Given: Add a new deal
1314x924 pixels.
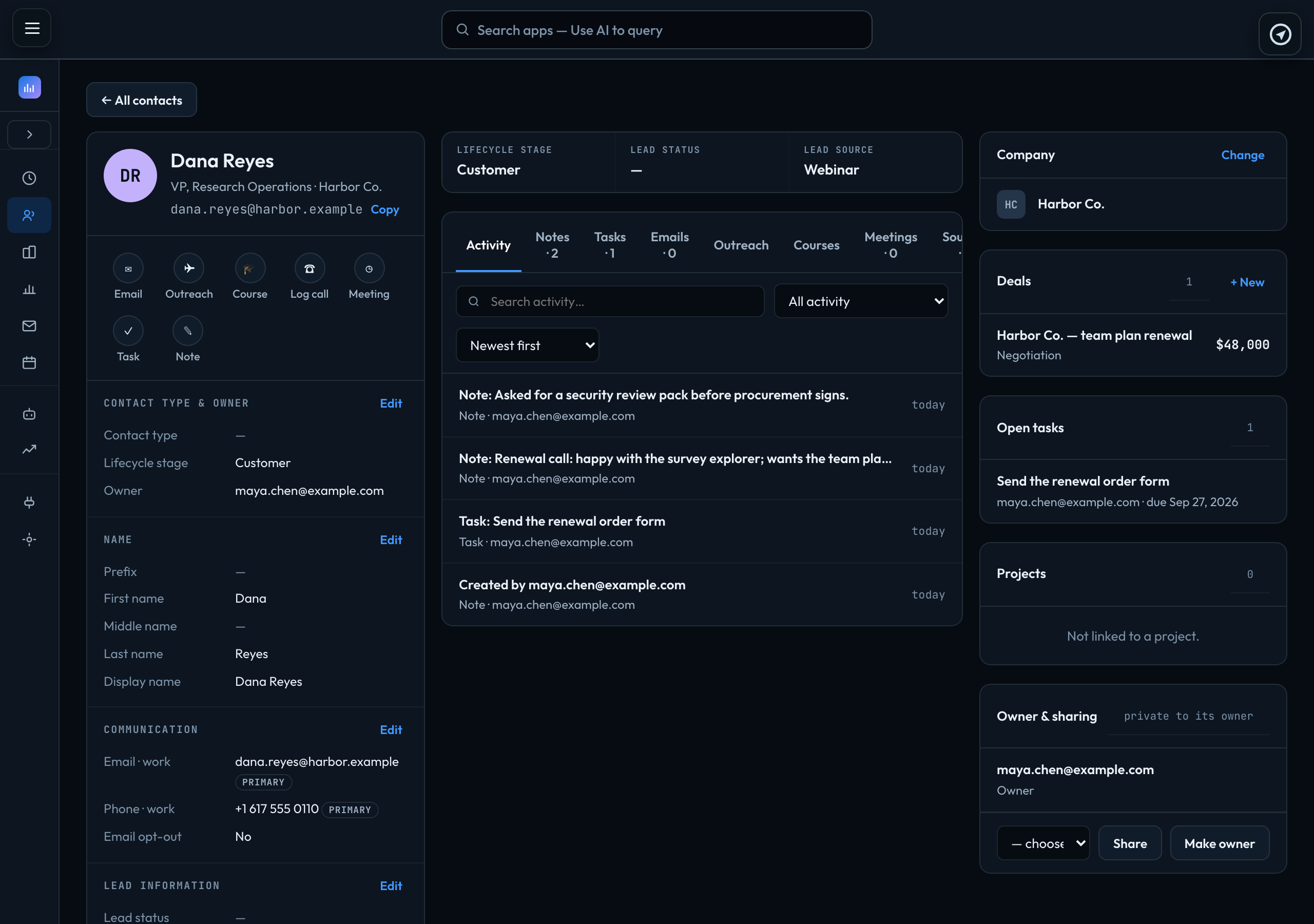Looking at the screenshot, I should click(1247, 282).
